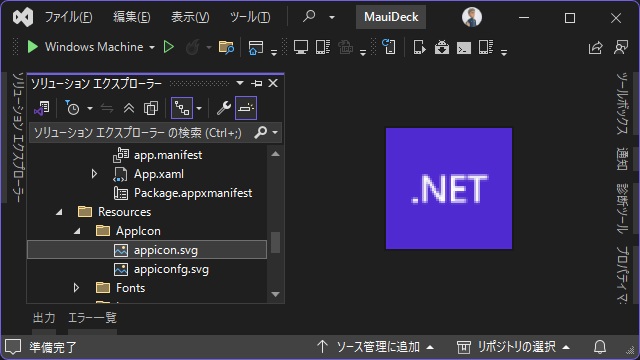Click the Solution Explorer scrollbar down arrow

[x=276, y=294]
